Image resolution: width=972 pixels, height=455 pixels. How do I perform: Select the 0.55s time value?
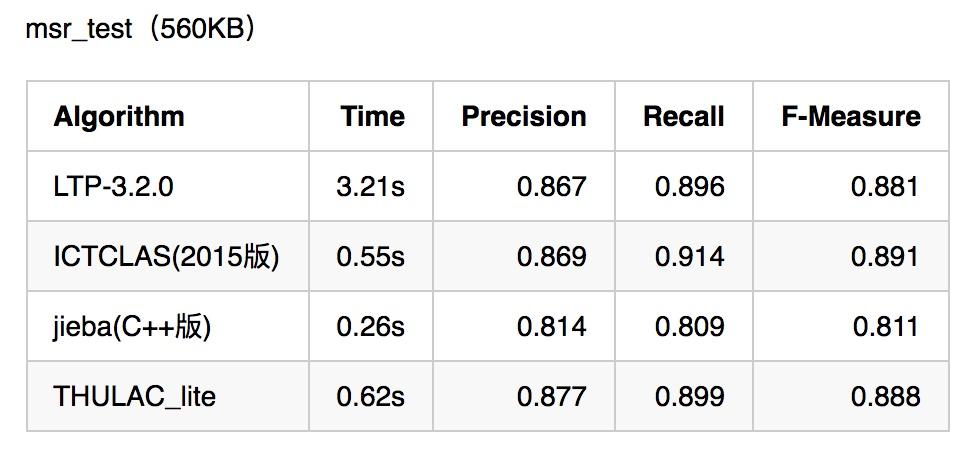[x=371, y=257]
